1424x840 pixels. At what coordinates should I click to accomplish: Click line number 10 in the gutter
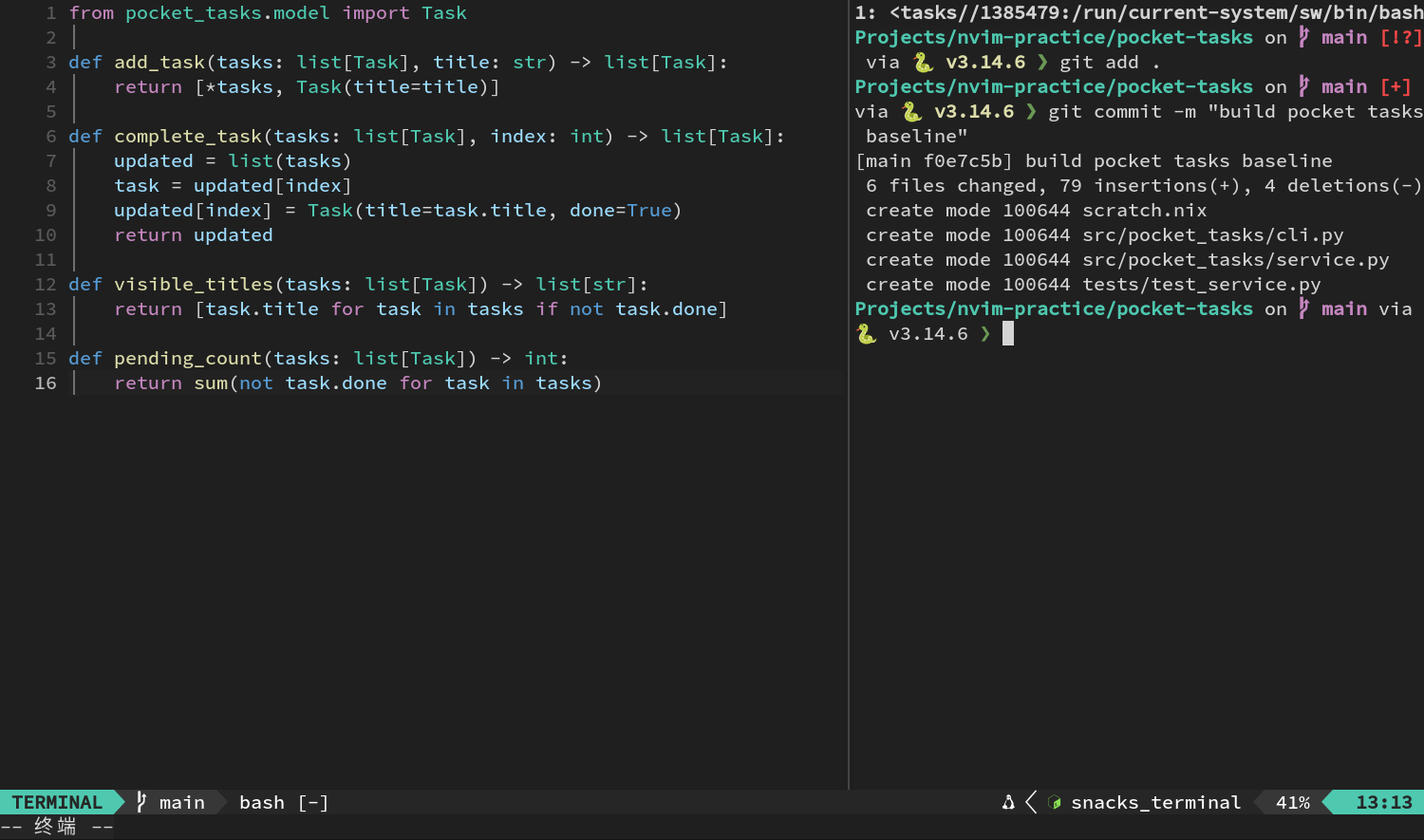[x=46, y=235]
